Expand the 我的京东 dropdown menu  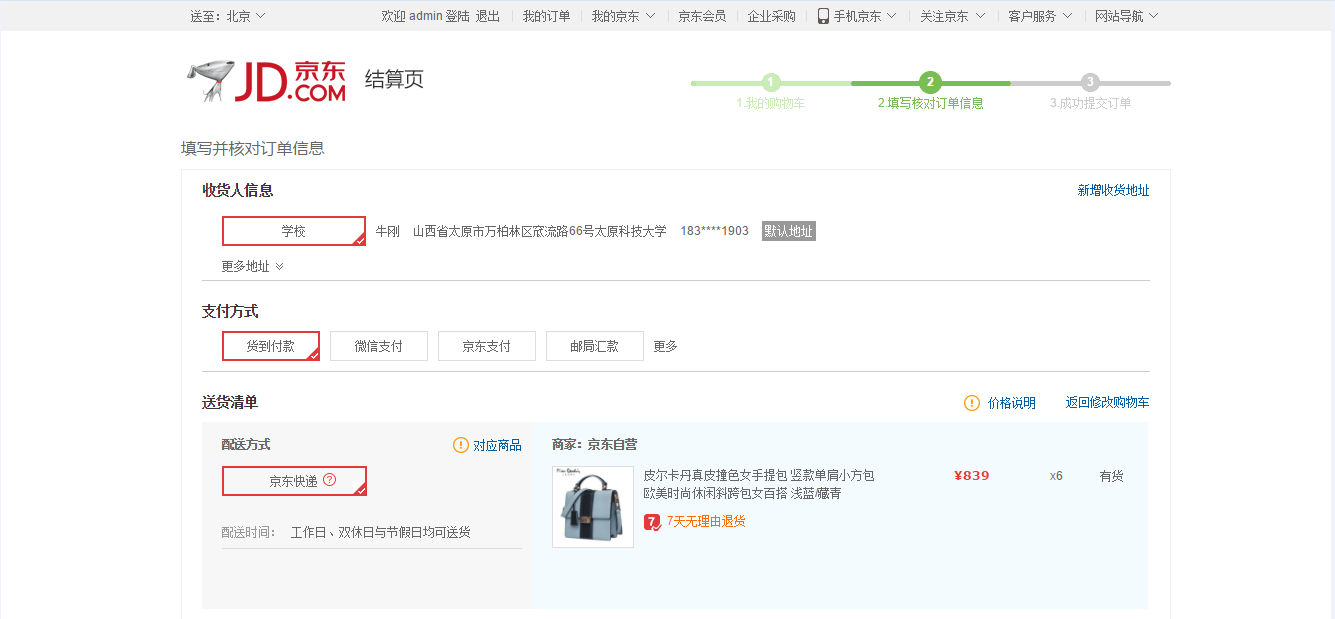[x=623, y=16]
